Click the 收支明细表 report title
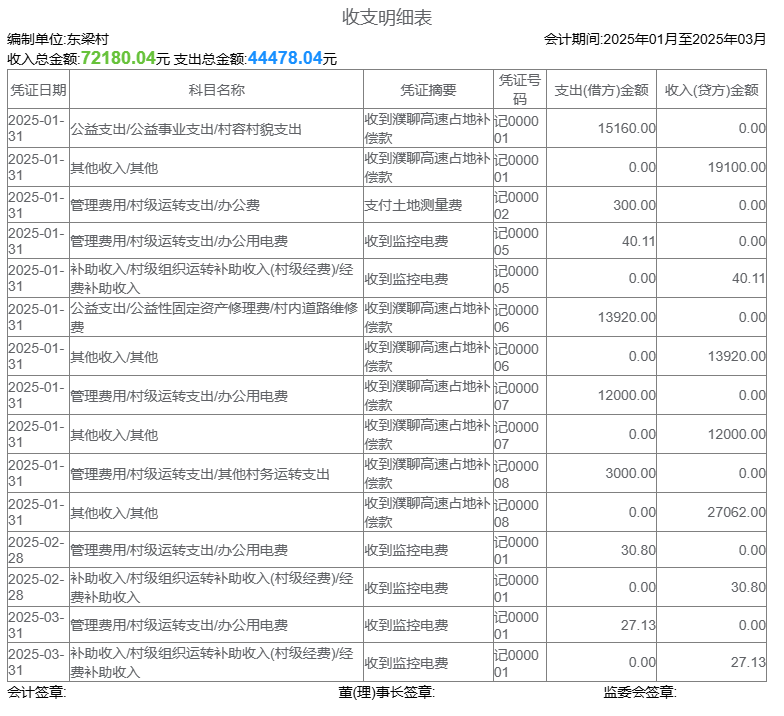 click(387, 17)
